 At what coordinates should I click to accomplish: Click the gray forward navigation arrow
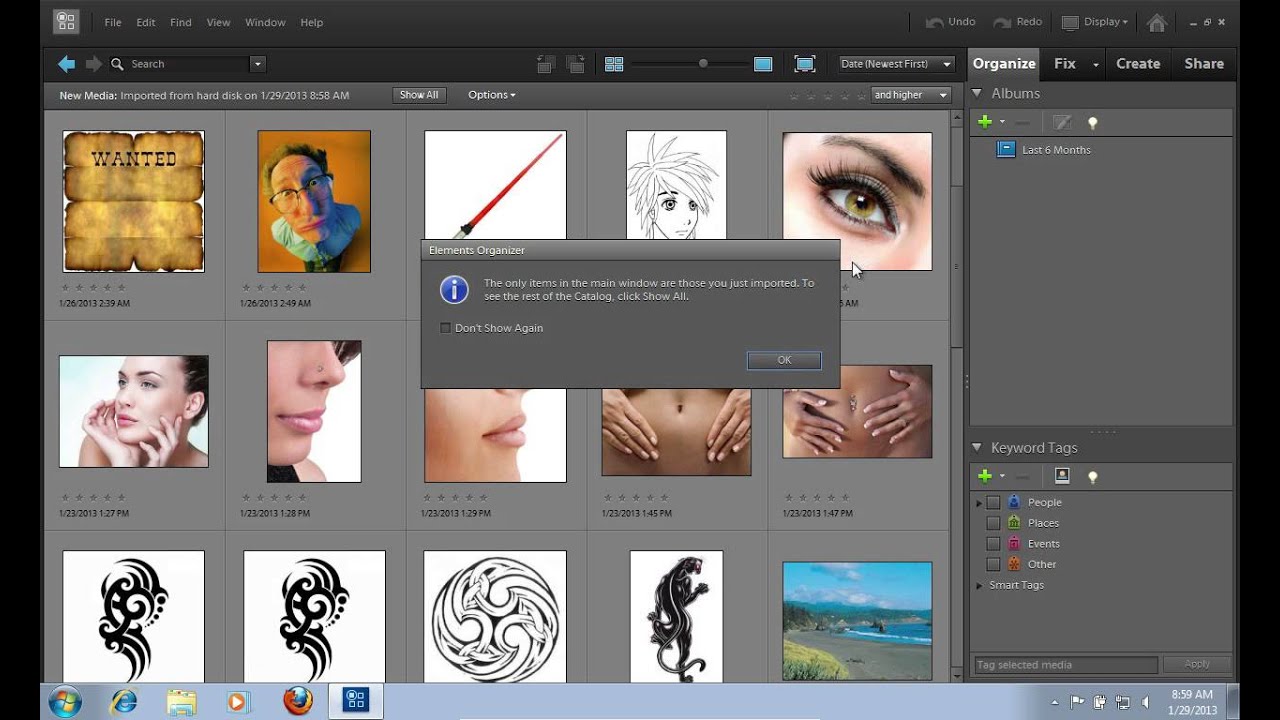pos(94,64)
